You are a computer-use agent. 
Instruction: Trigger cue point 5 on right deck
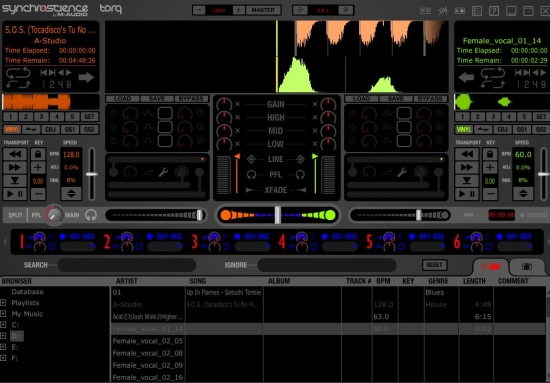tap(524, 116)
